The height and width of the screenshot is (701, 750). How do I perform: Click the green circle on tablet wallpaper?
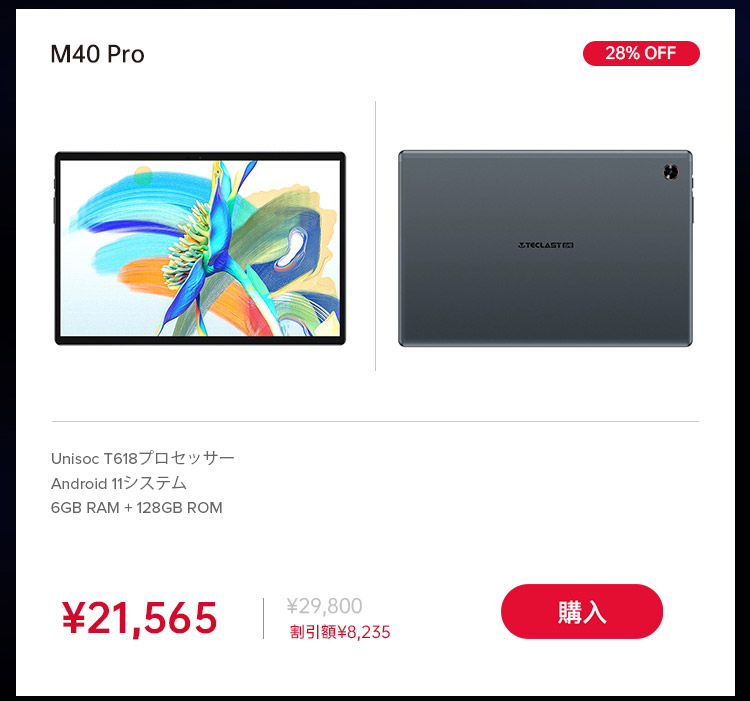[143, 176]
